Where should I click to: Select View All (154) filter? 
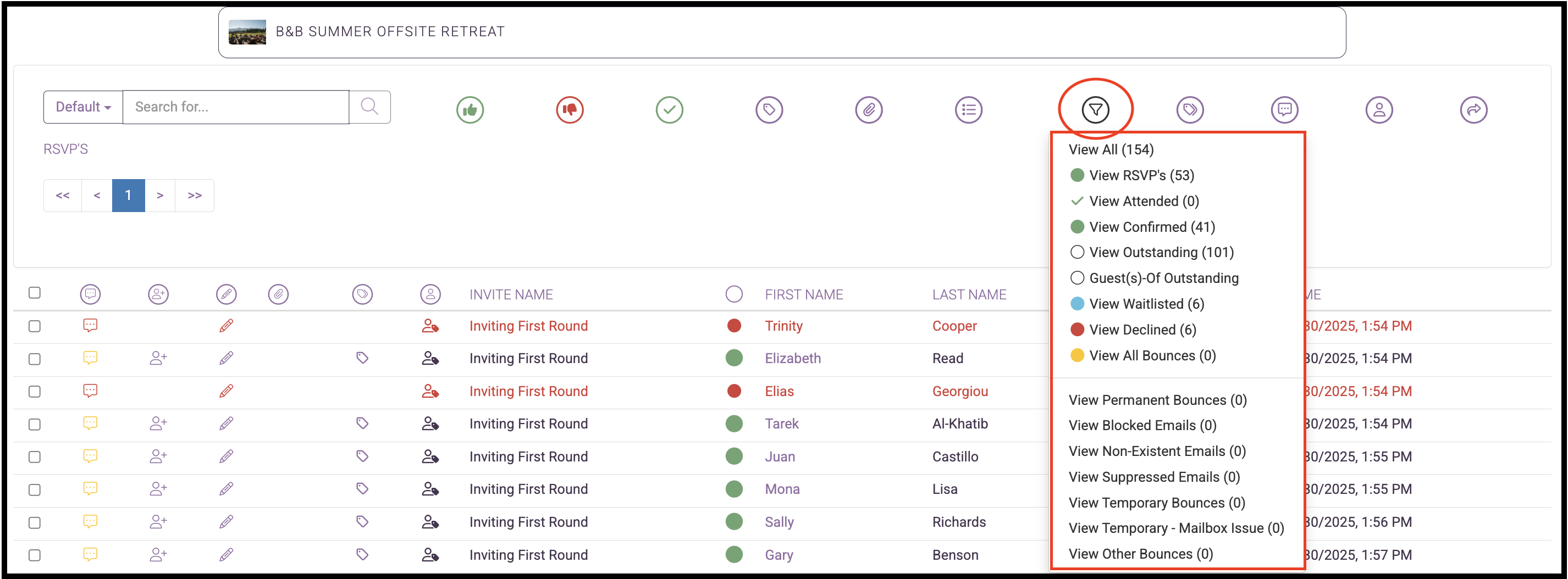coord(1111,149)
